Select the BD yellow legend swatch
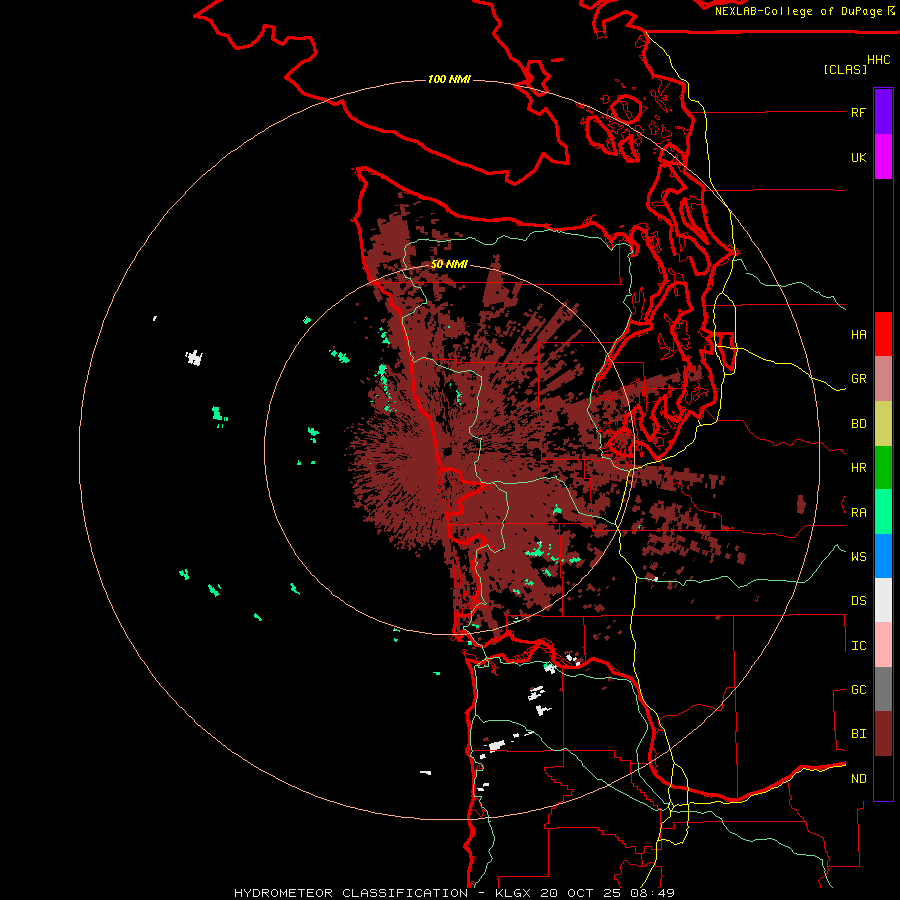The height and width of the screenshot is (900, 900). click(x=883, y=424)
